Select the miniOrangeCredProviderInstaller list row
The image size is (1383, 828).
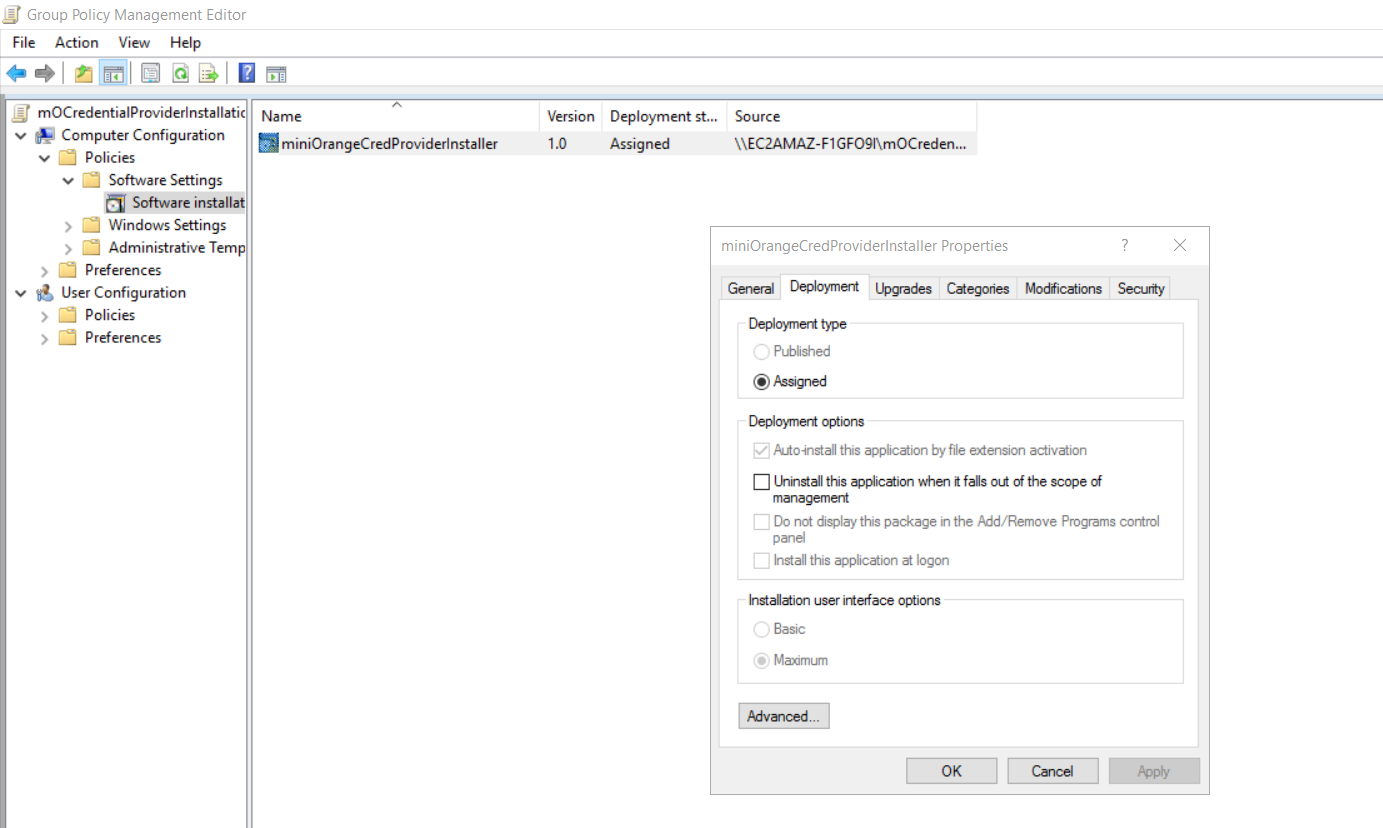click(615, 143)
